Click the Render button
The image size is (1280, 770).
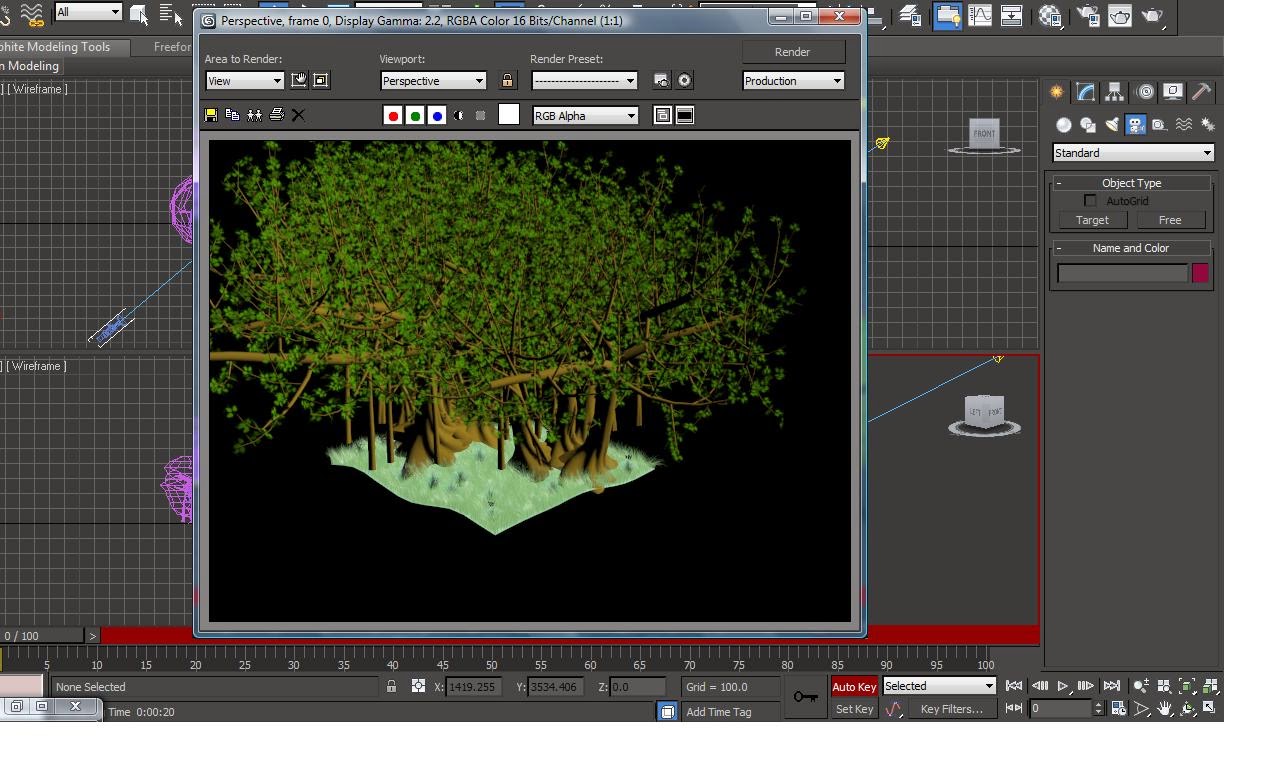(792, 52)
